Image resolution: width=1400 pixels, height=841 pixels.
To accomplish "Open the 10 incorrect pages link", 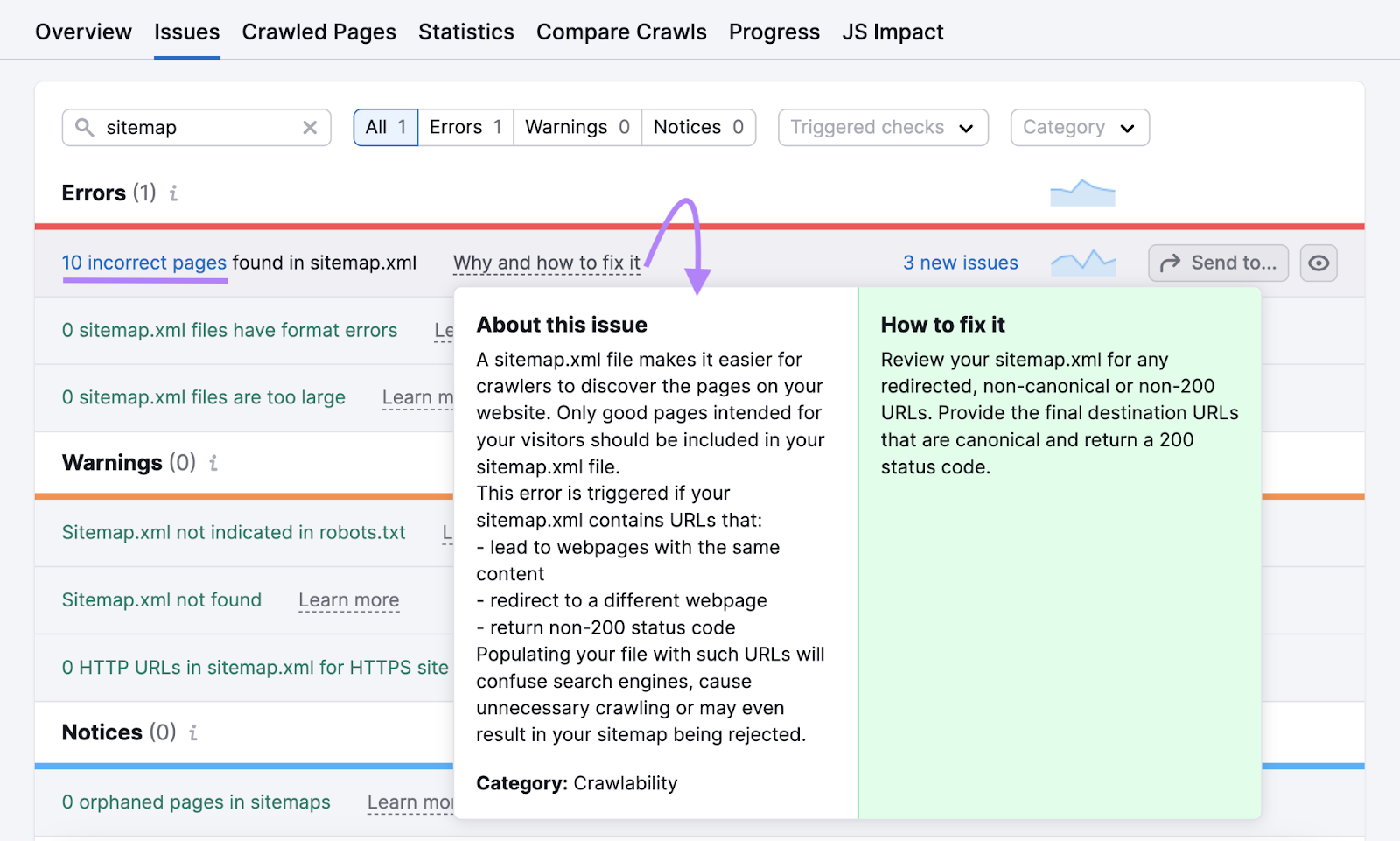I will tap(143, 262).
